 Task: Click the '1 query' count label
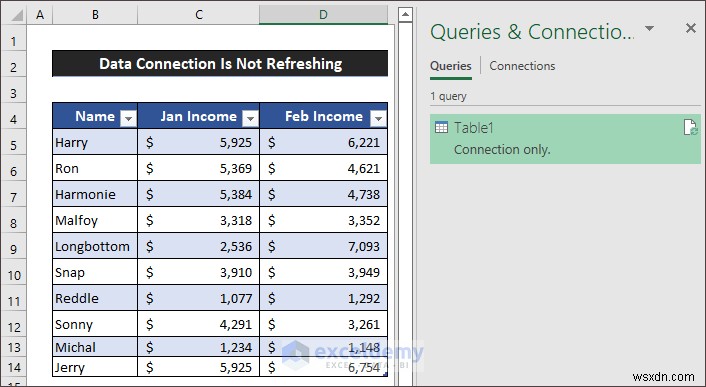[448, 96]
